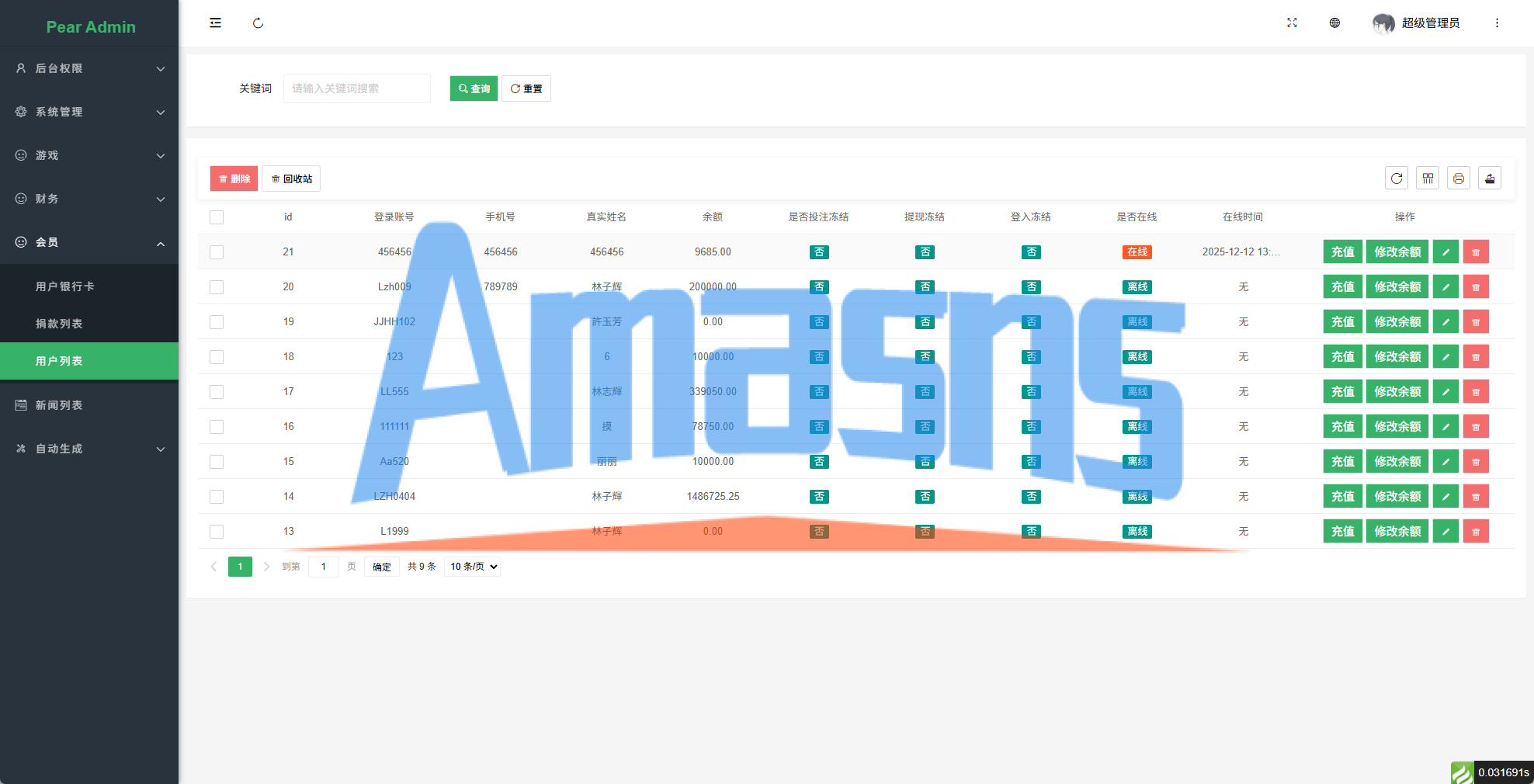The image size is (1534, 784).
Task: Click the page refresh icon in header
Action: pyautogui.click(x=258, y=23)
